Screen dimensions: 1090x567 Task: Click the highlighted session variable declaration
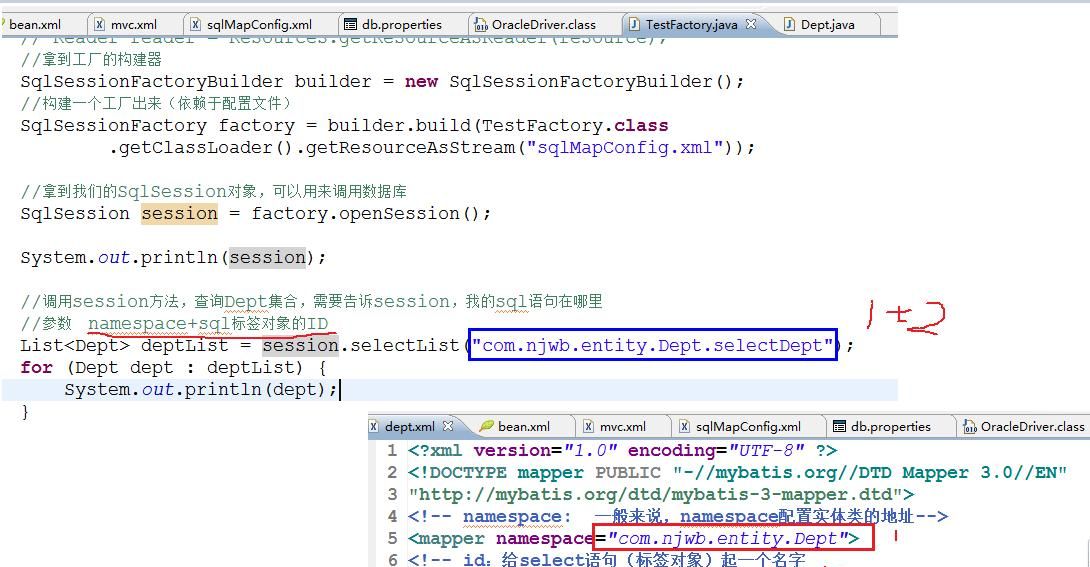(179, 214)
